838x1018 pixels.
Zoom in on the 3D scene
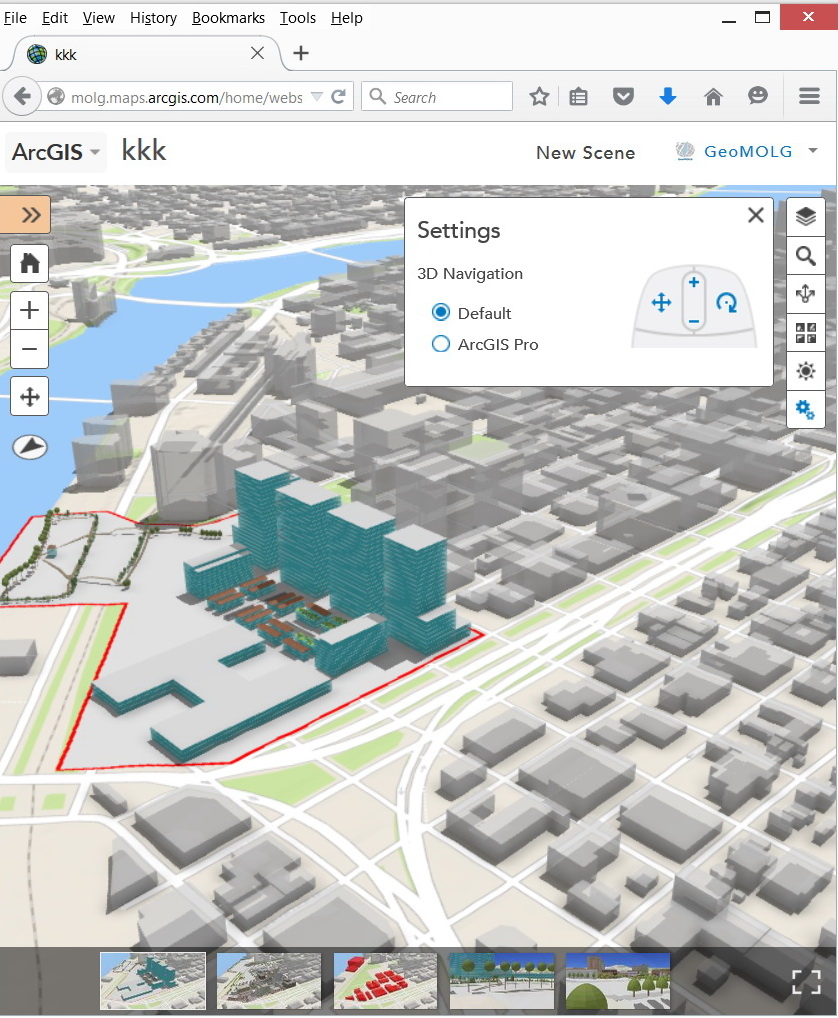[30, 311]
